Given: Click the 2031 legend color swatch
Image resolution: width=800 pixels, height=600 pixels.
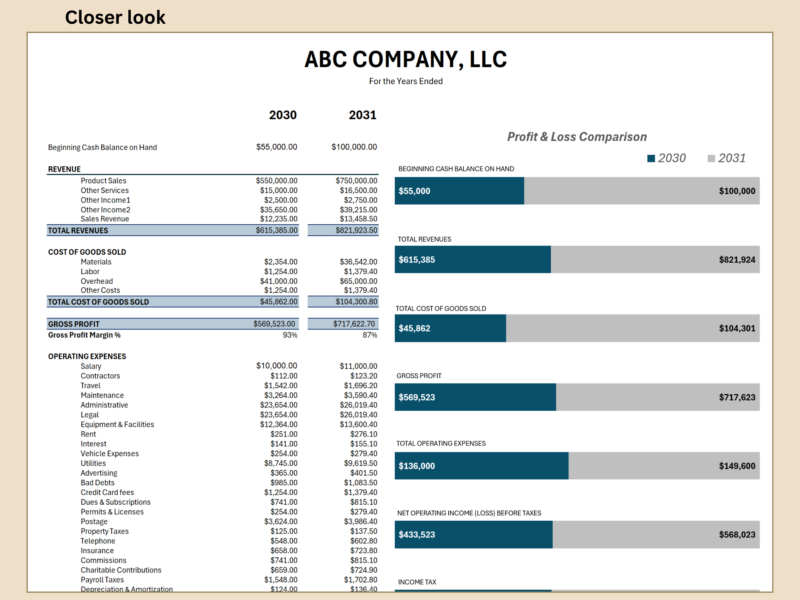Looking at the screenshot, I should [711, 159].
